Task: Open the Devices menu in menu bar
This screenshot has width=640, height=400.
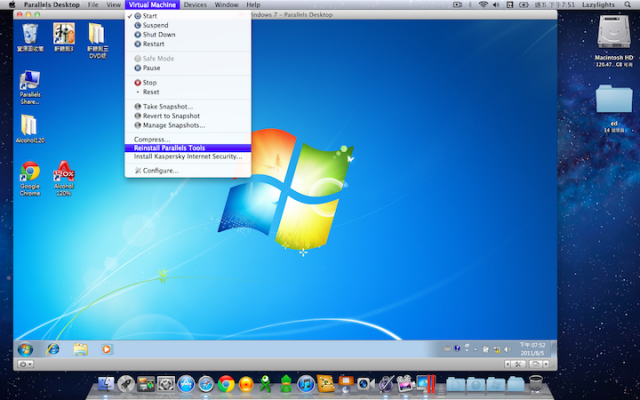Action: [x=195, y=5]
